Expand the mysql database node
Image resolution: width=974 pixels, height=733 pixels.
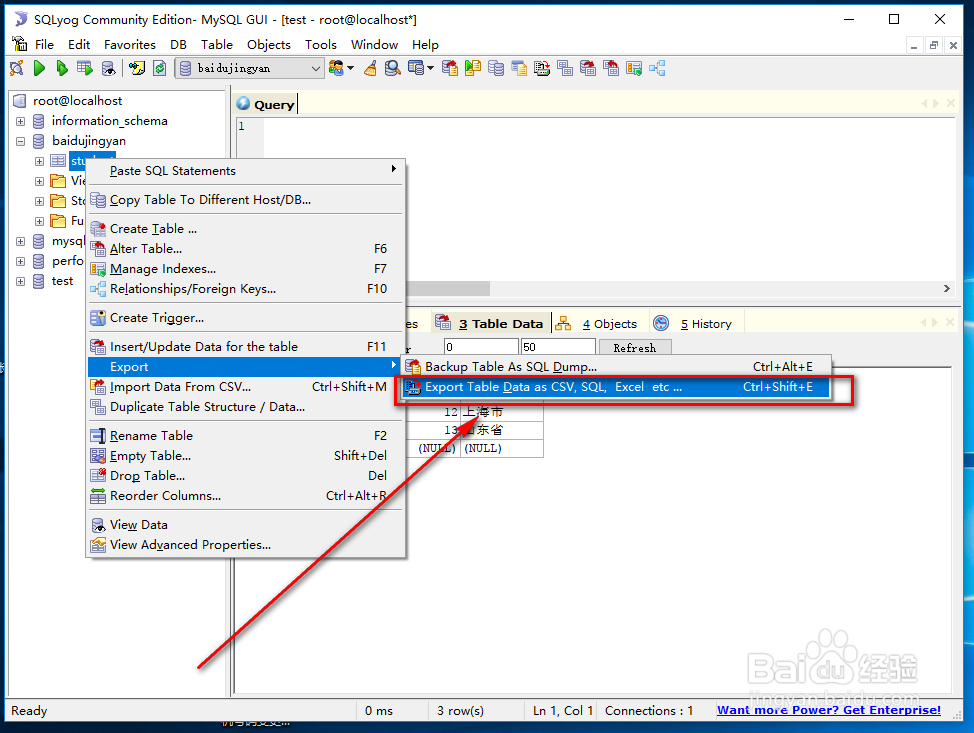[20, 241]
